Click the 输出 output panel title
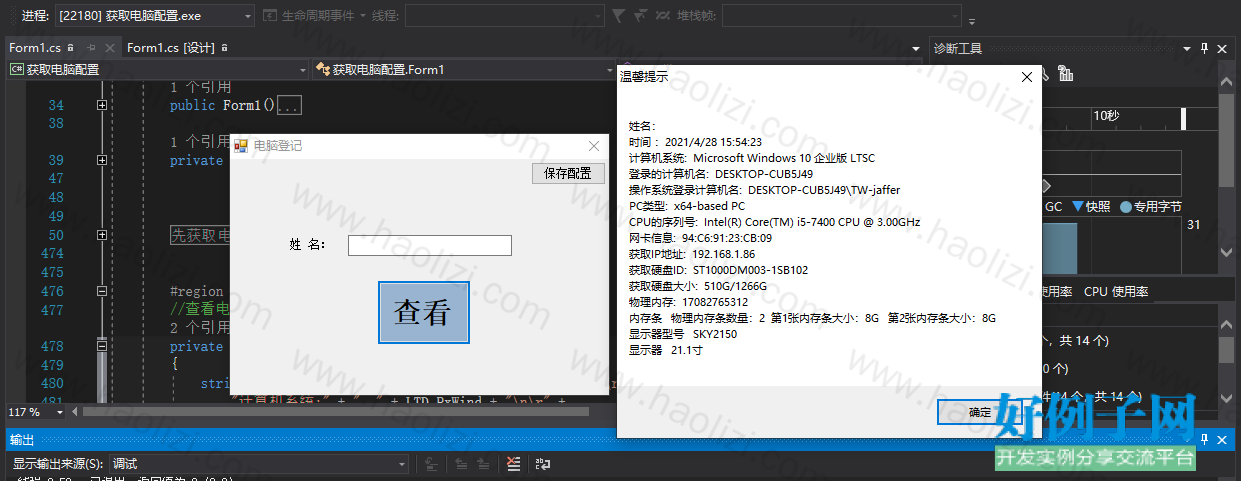 pyautogui.click(x=22, y=440)
